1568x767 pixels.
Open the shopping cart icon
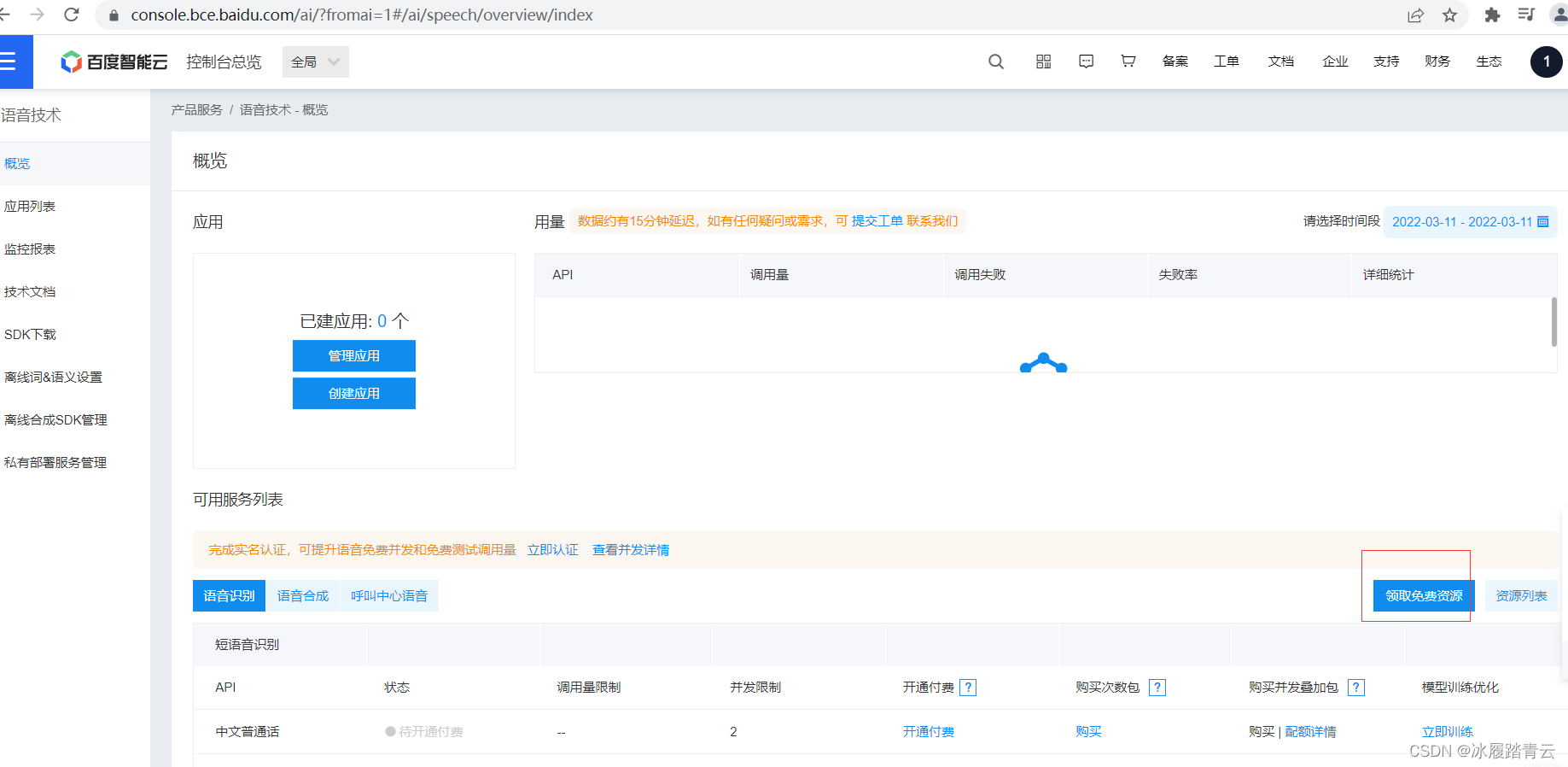[x=1128, y=61]
